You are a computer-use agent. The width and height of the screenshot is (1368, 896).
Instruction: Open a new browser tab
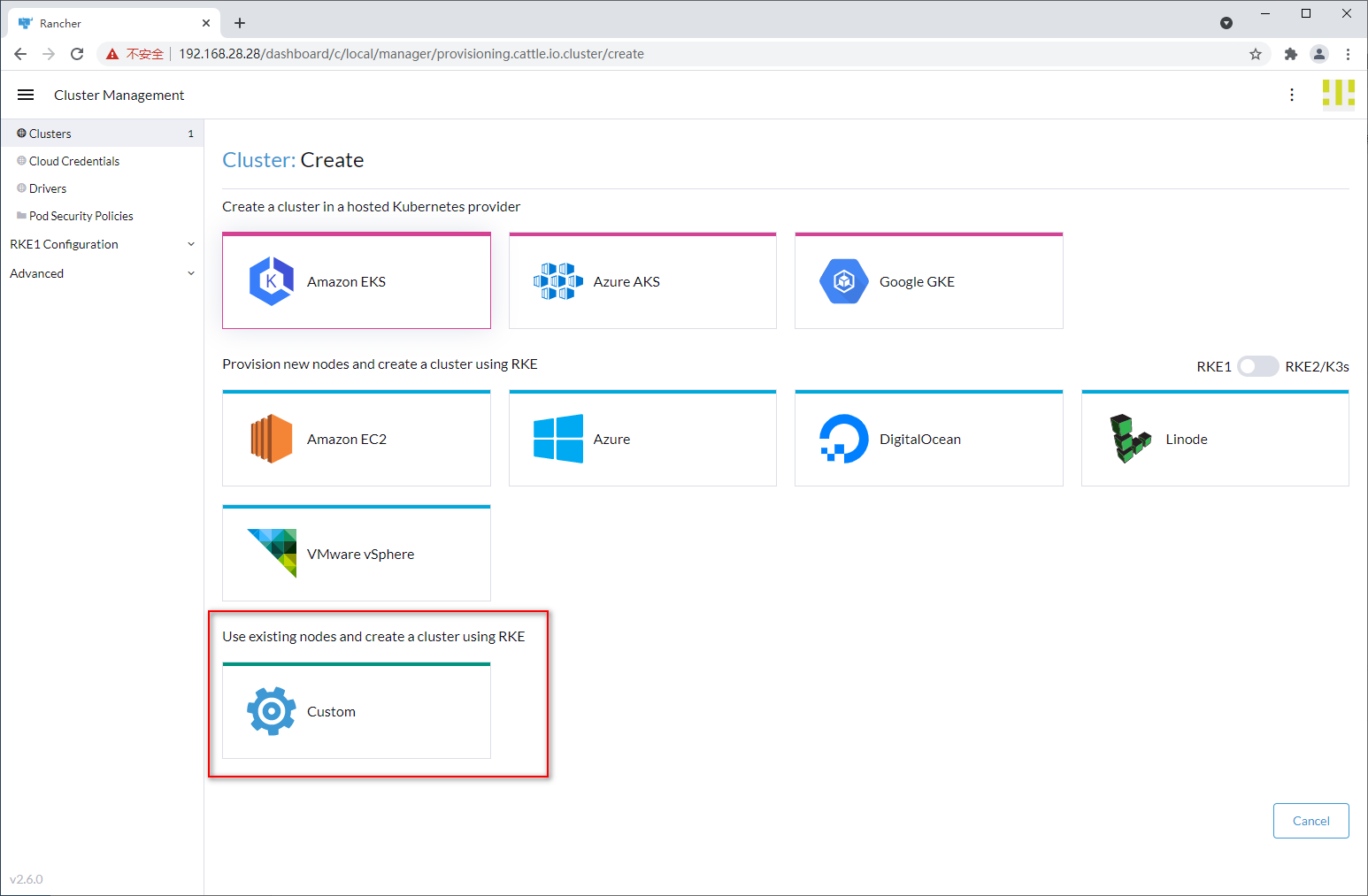pos(240,23)
